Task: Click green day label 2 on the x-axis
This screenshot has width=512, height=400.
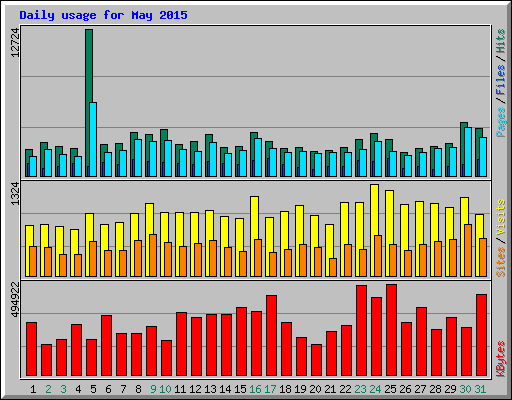Action: tap(48, 389)
